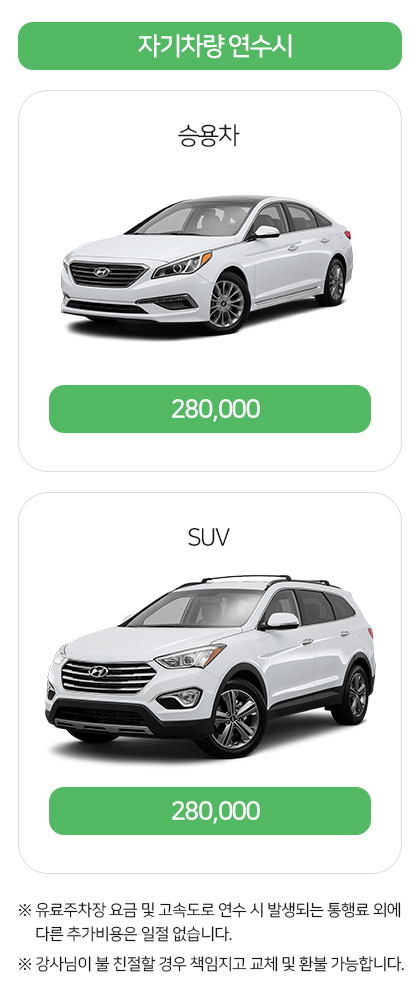The image size is (420, 987).
Task: Click the sedan's side mirror
Action: pyautogui.click(x=266, y=232)
